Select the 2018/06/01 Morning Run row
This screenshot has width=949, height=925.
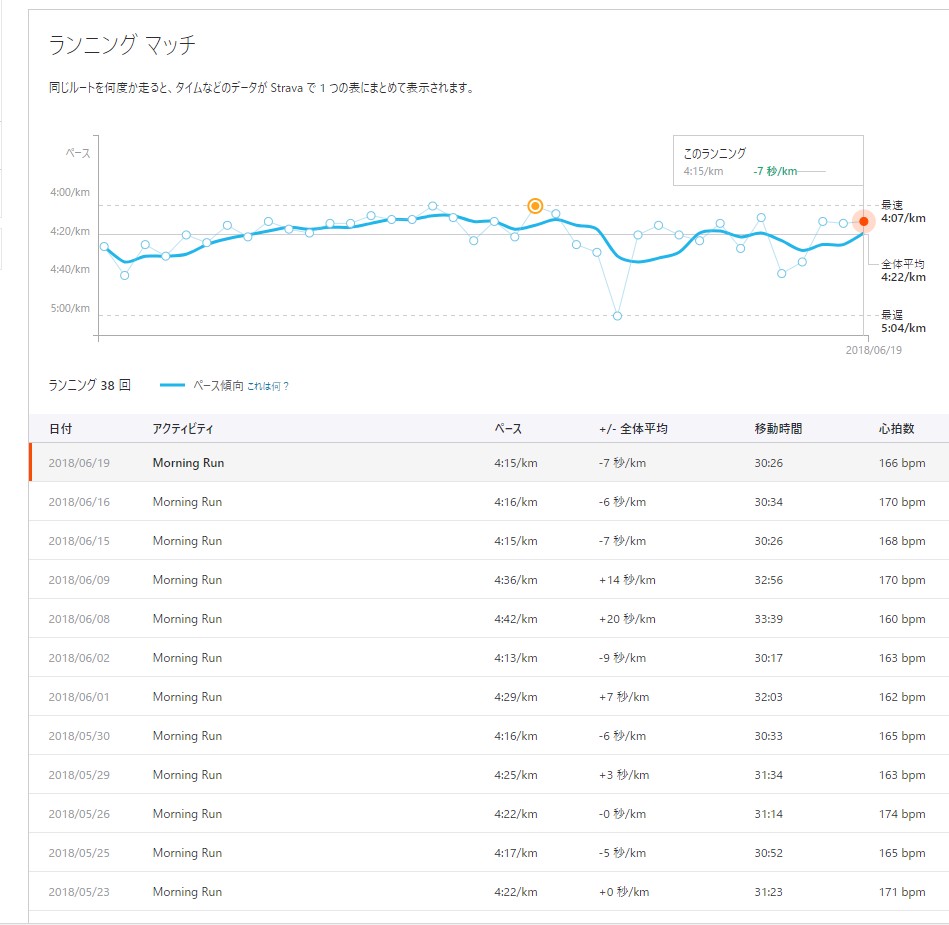point(187,697)
